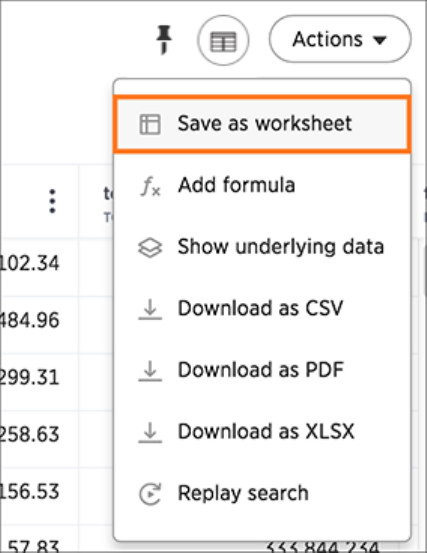Choose Save as worksheet
The width and height of the screenshot is (427, 553).
tap(262, 124)
